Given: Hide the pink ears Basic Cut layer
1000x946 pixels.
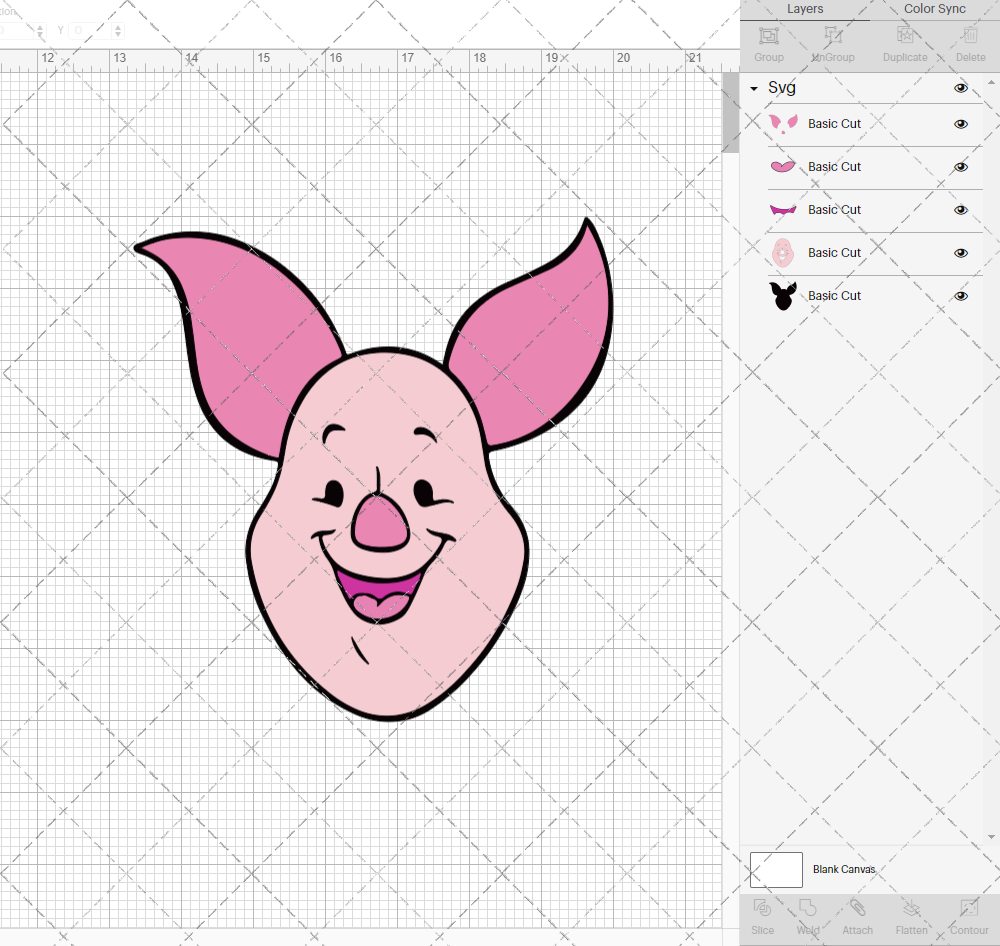Looking at the screenshot, I should click(960, 124).
